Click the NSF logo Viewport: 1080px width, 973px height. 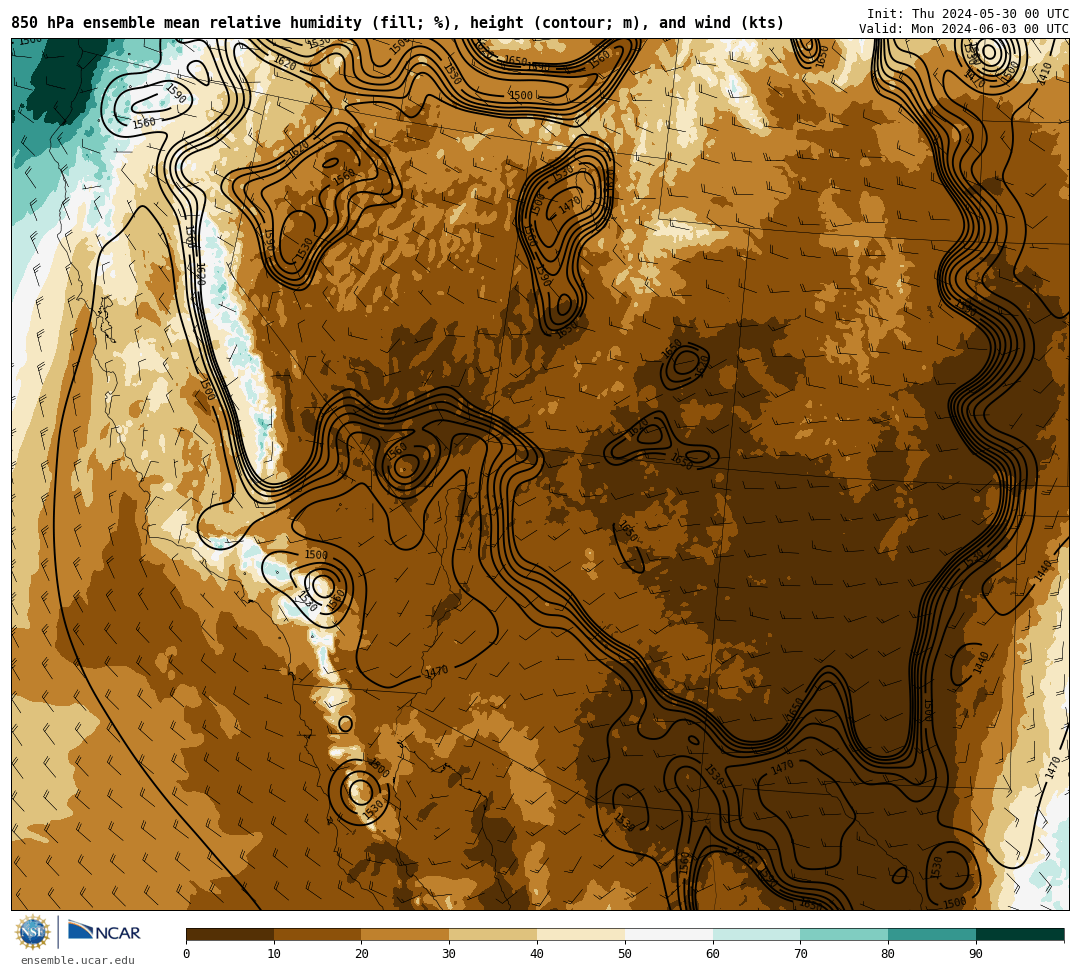[x=33, y=932]
